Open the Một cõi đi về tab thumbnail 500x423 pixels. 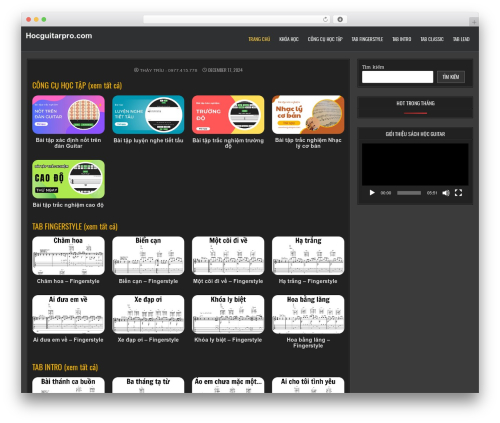tap(228, 256)
